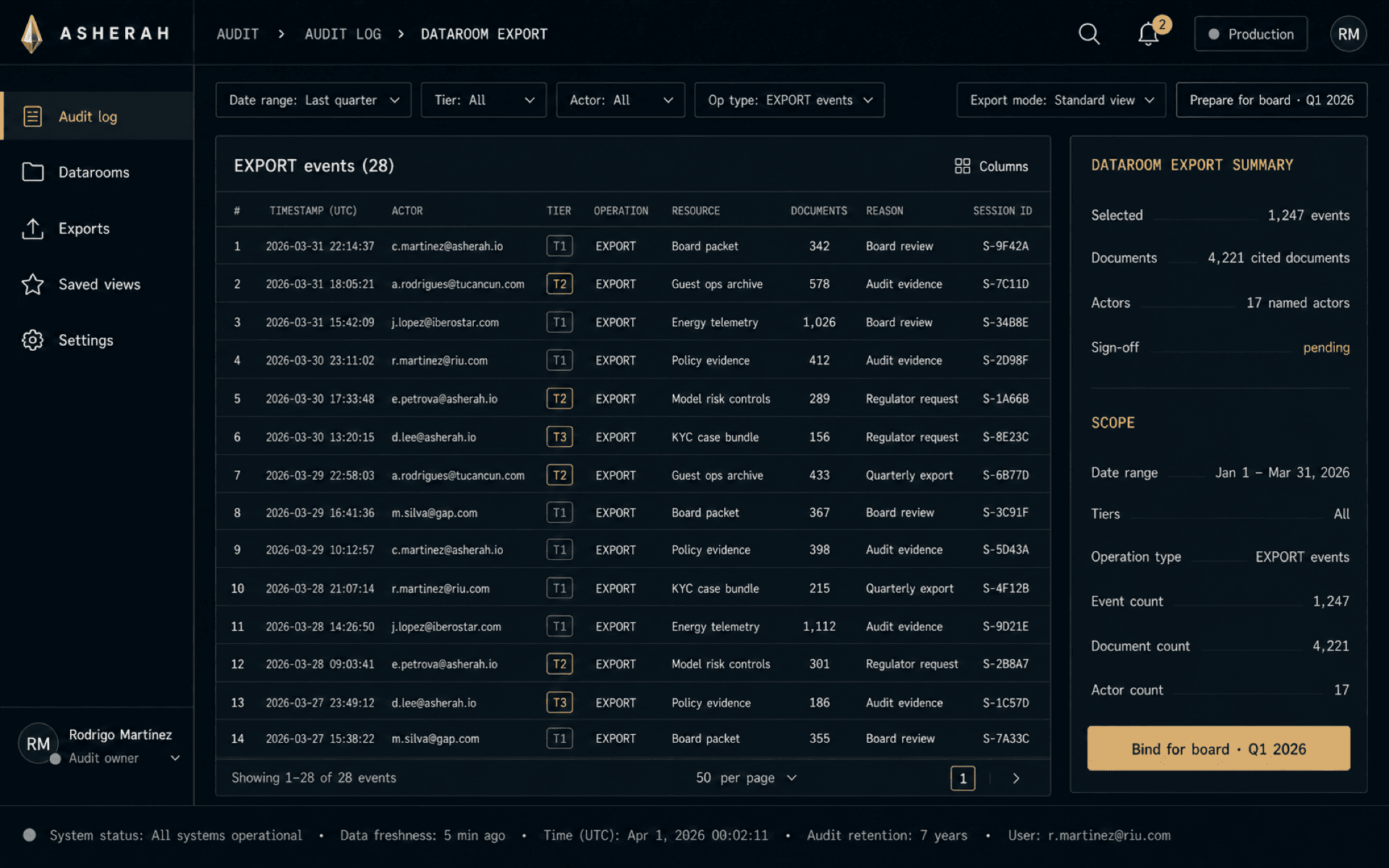Click 4,221 cited documents value
The height and width of the screenshot is (868, 1389).
(1278, 258)
